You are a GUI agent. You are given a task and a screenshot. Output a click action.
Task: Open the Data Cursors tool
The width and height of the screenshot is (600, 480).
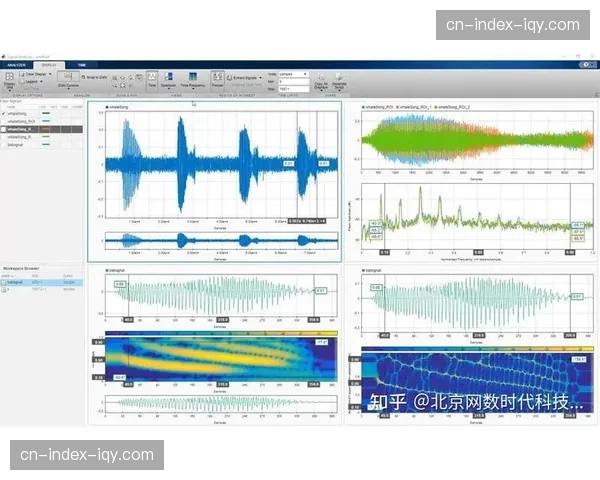coord(68,79)
